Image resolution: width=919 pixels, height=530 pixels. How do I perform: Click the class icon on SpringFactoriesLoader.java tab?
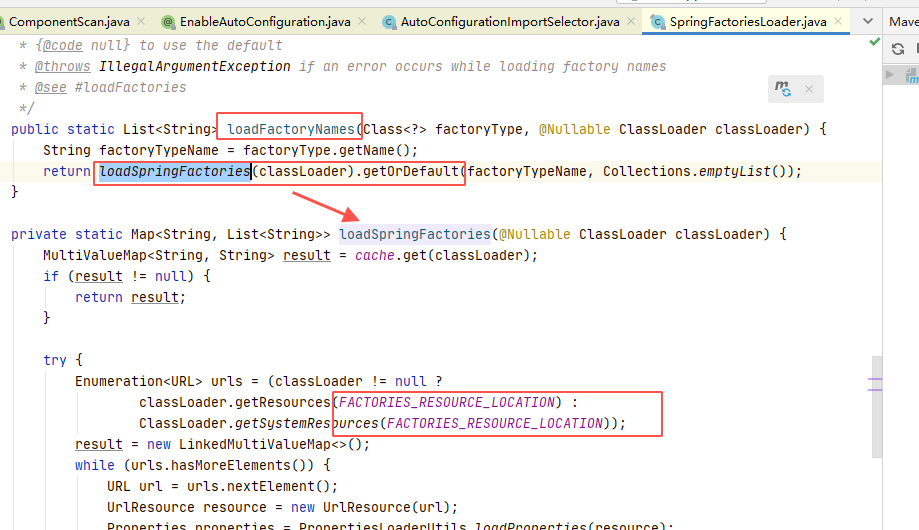[658, 22]
